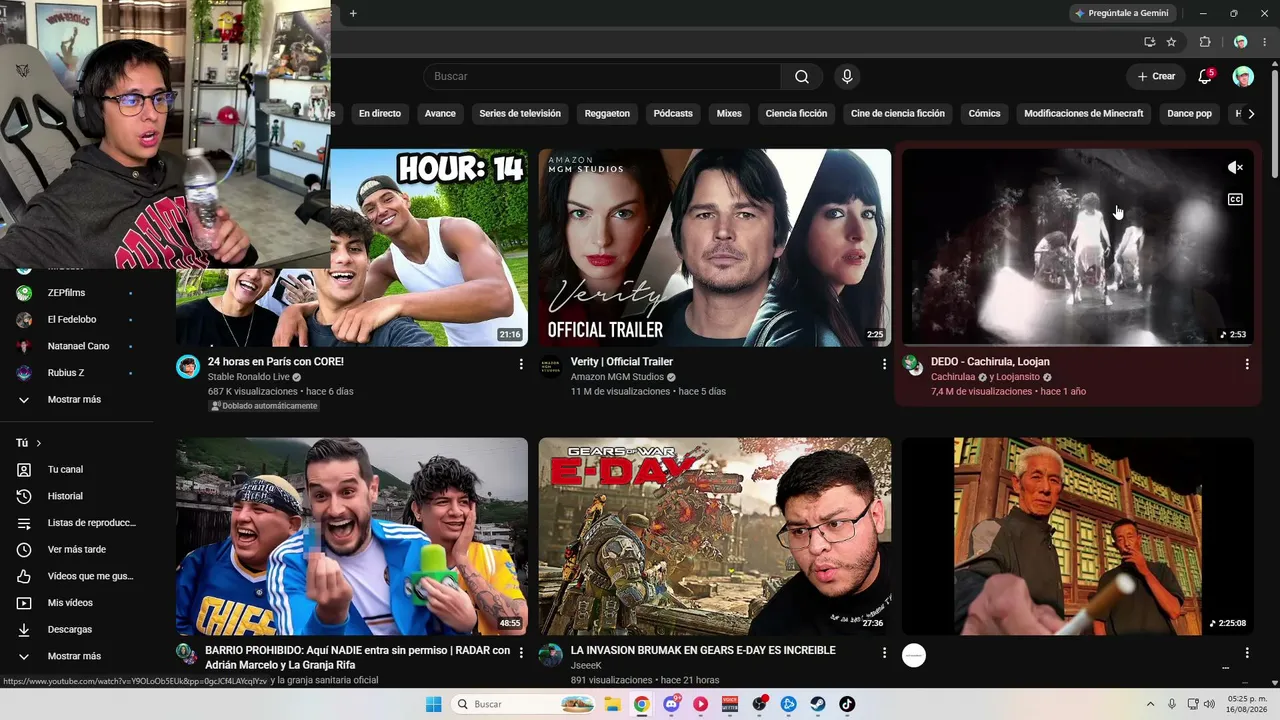The image size is (1280, 720).
Task: Click the Stable Ronaldo Live channel avatar
Action: pyautogui.click(x=188, y=367)
